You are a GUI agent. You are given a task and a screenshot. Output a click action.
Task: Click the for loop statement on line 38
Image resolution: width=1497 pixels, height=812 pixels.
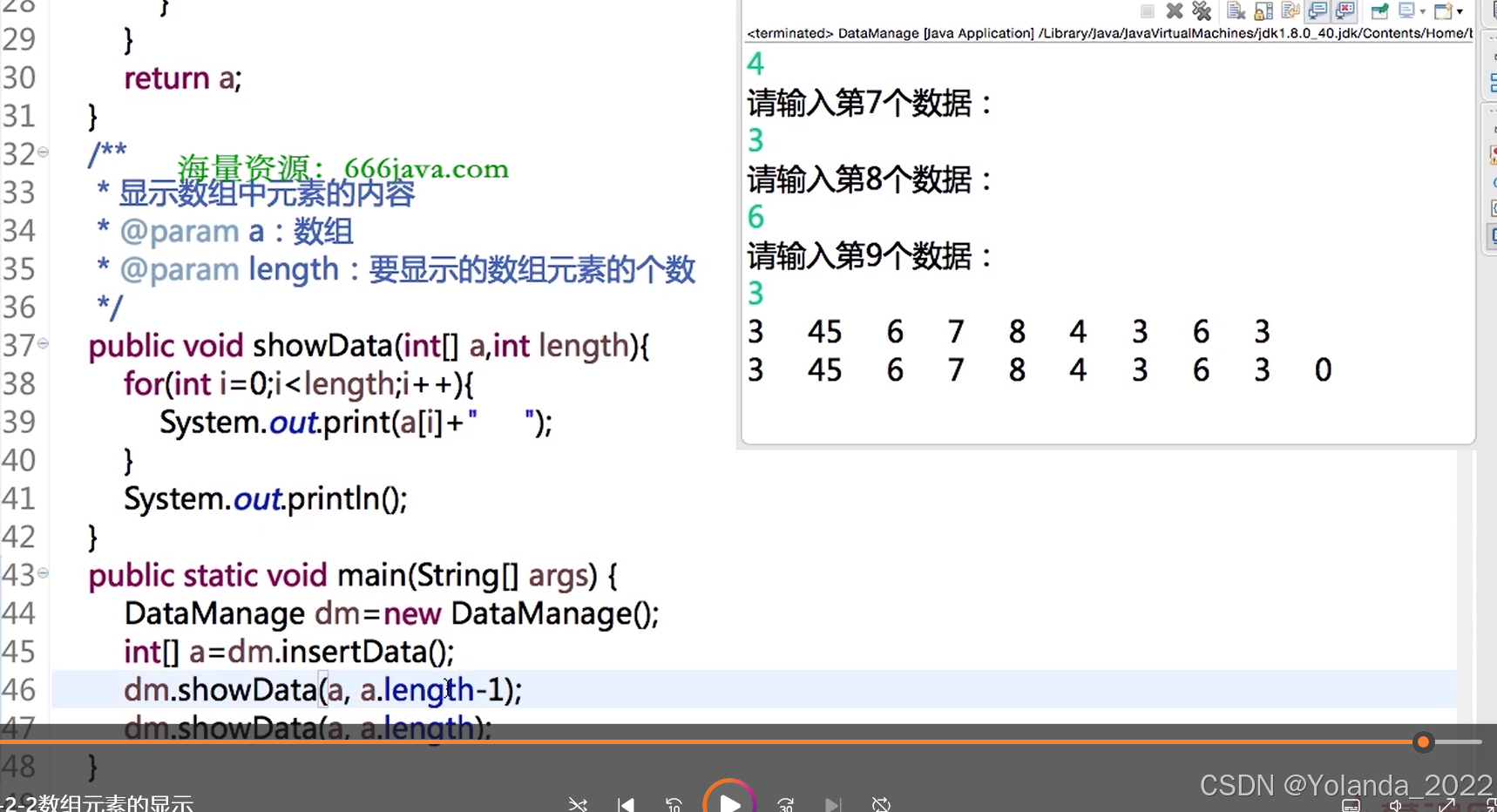tap(299, 384)
